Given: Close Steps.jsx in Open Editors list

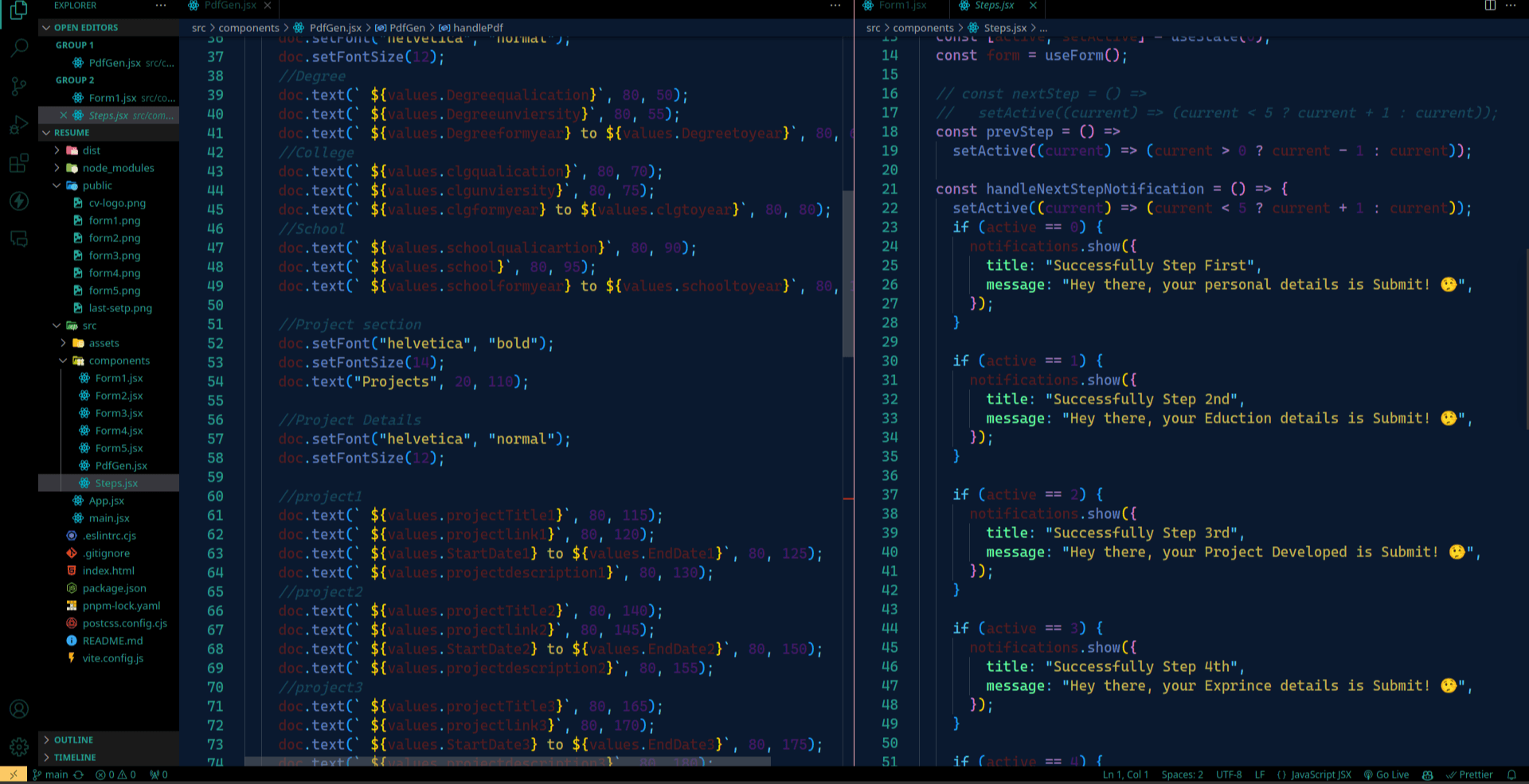Looking at the screenshot, I should 64,115.
